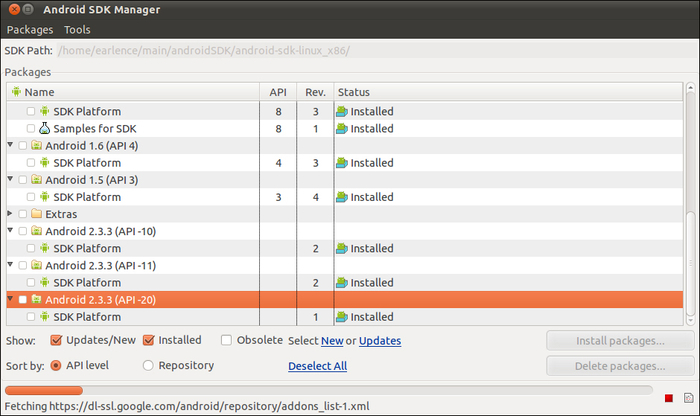Click Android icon of SDK Platform under API -20
Viewport: 700px width, 416px height.
tap(45, 316)
